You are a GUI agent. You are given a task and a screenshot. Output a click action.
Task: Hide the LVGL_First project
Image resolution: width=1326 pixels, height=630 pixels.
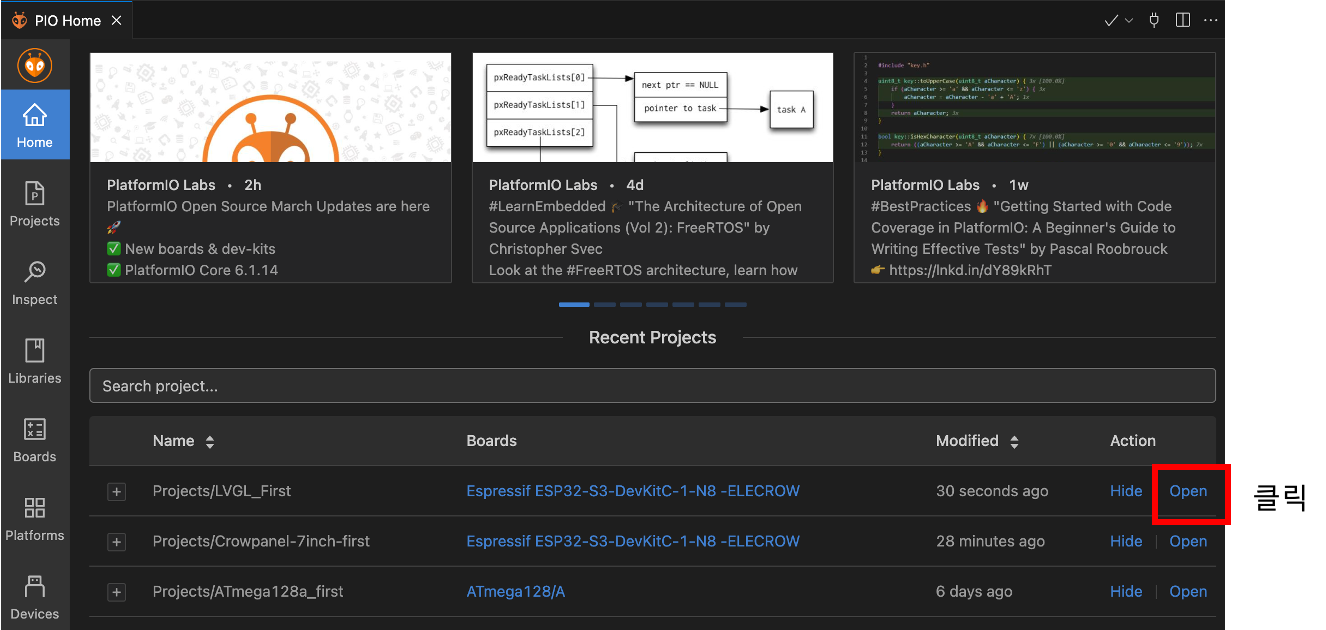(1126, 491)
